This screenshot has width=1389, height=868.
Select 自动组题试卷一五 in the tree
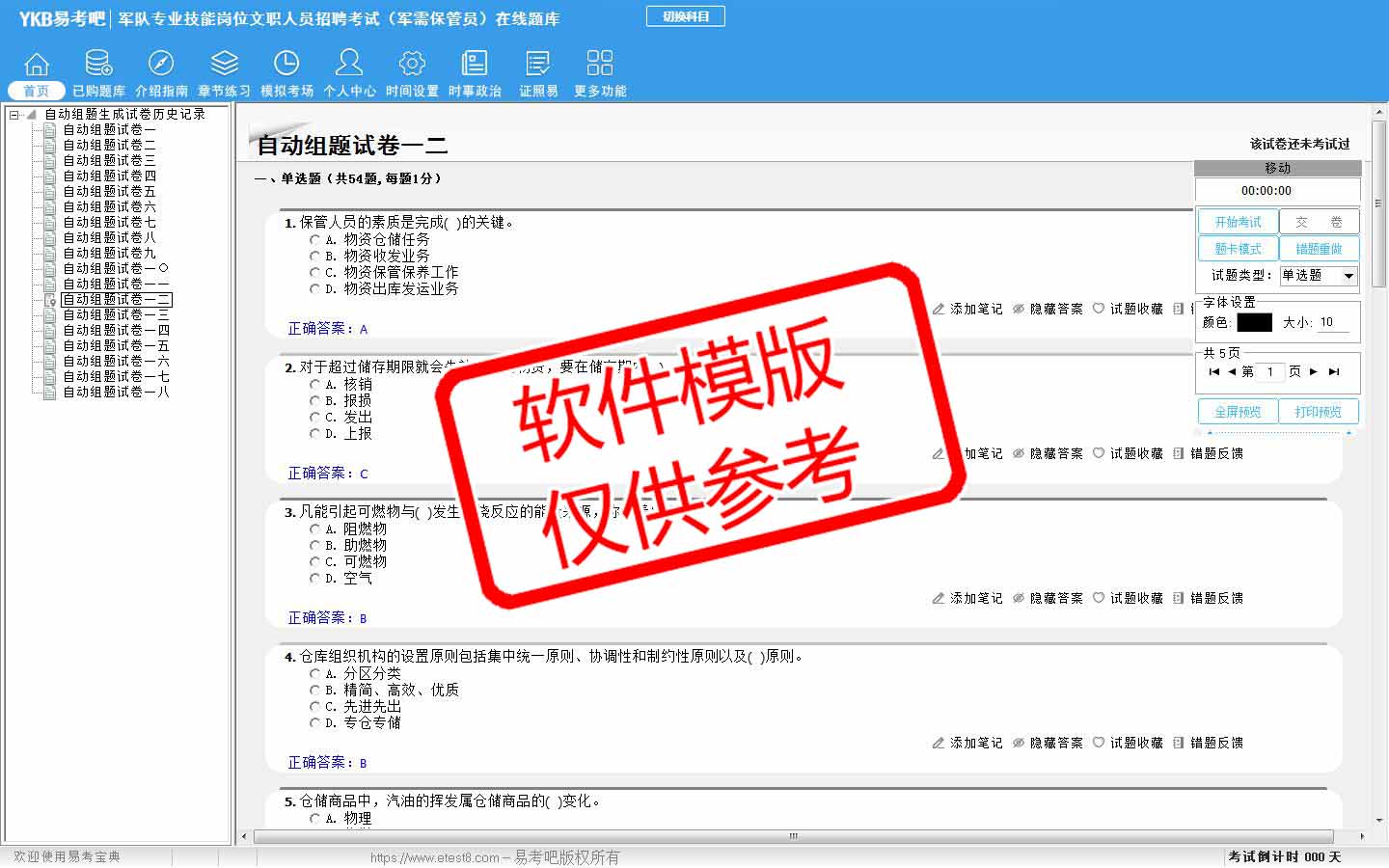pos(116,345)
